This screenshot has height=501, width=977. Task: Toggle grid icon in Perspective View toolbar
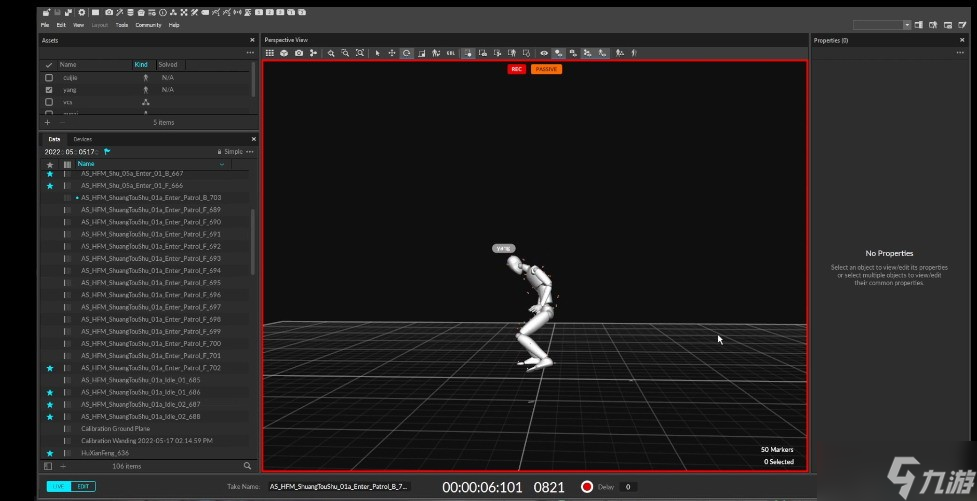click(270, 53)
